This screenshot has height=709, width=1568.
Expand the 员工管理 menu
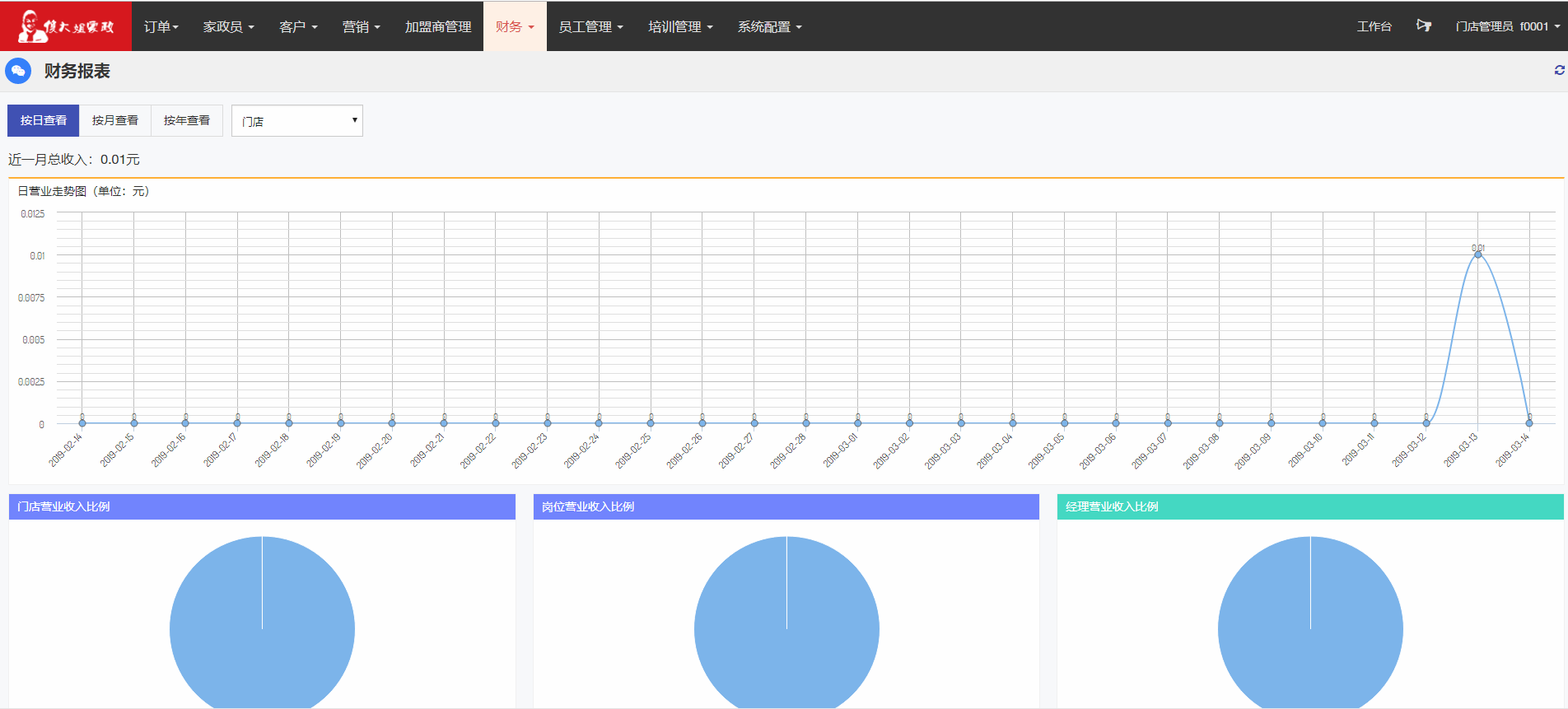pos(590,26)
